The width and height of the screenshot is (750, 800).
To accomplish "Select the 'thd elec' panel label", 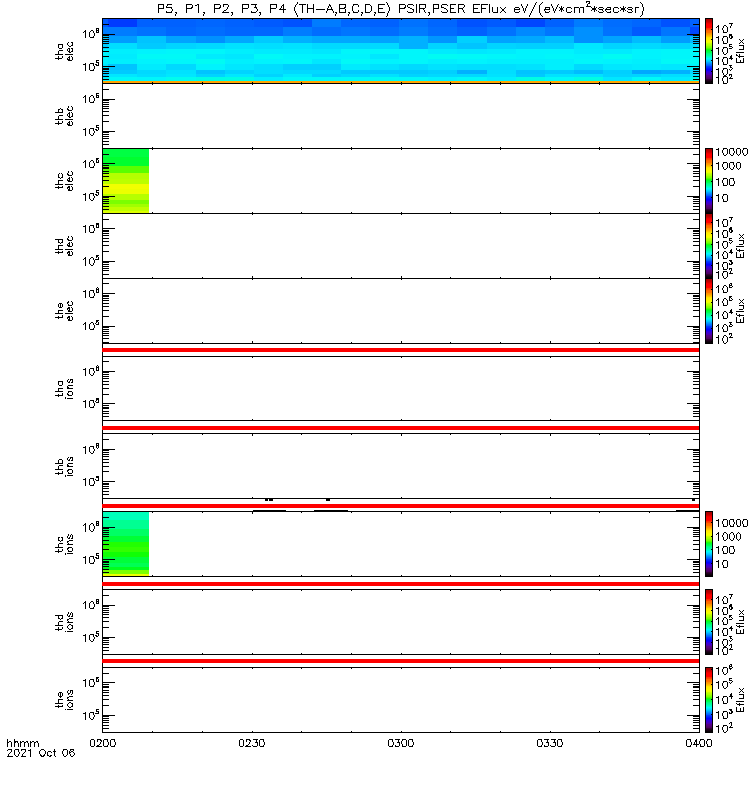I will coord(64,245).
